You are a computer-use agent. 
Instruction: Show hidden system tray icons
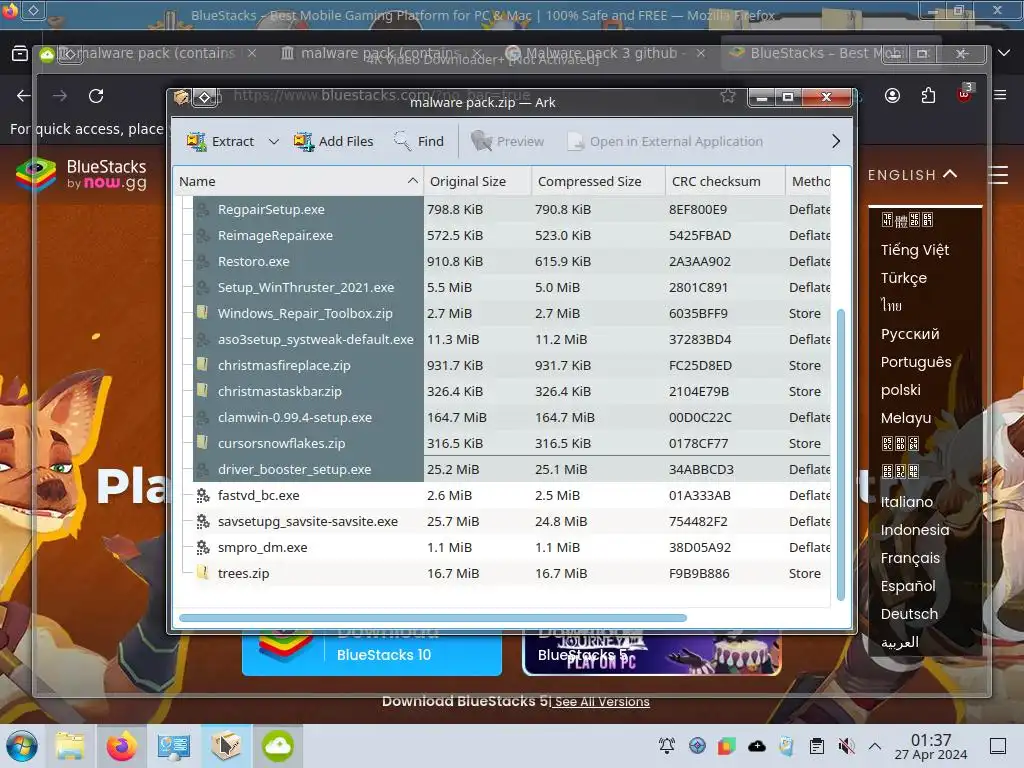pyautogui.click(x=875, y=746)
